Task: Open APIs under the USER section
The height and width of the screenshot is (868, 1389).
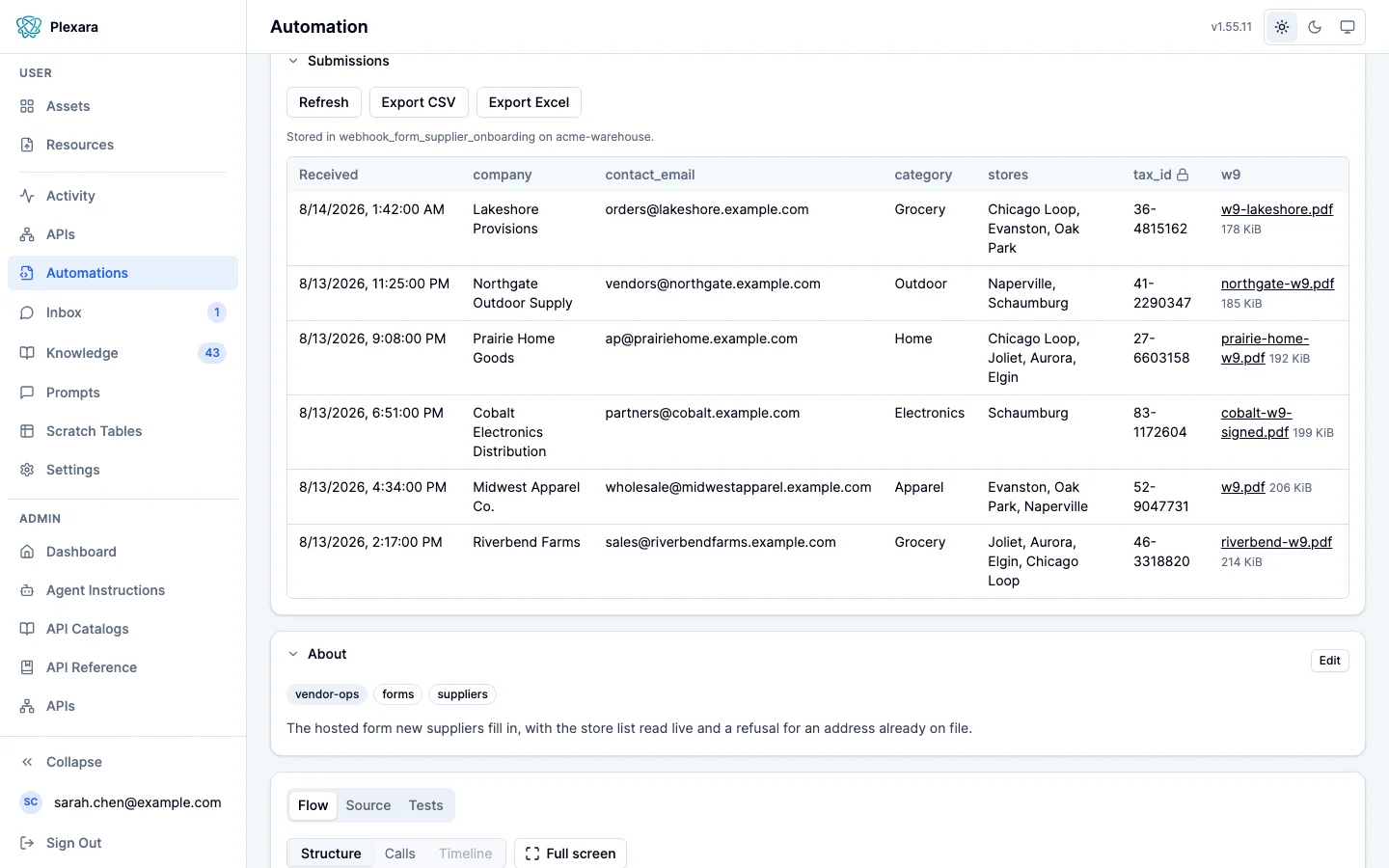Action: click(123, 234)
